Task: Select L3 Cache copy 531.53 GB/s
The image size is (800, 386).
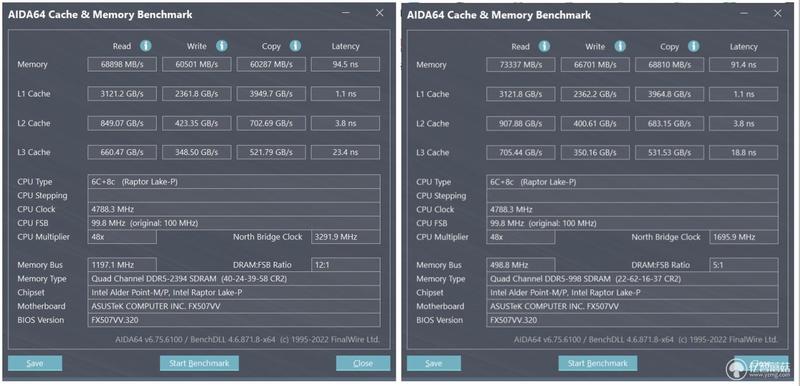Action: 669,152
